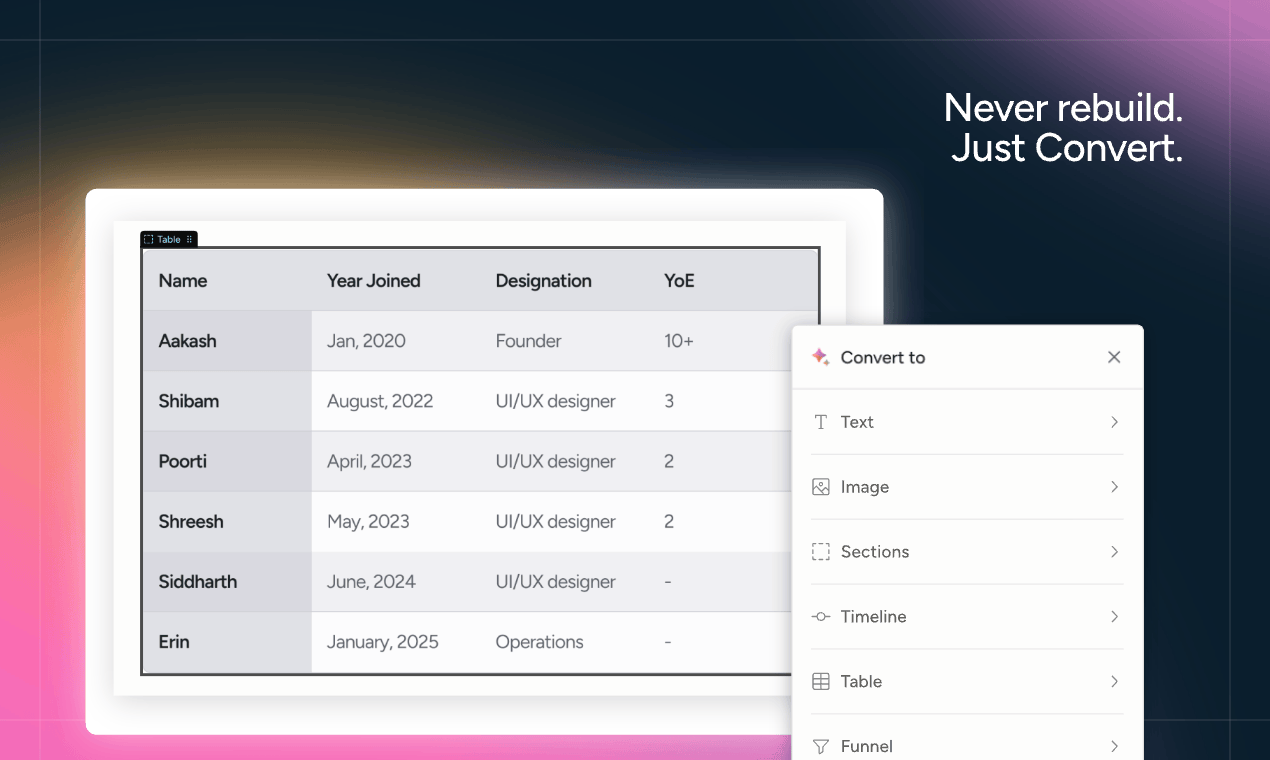Select the cell containing "Founder"

coord(528,340)
